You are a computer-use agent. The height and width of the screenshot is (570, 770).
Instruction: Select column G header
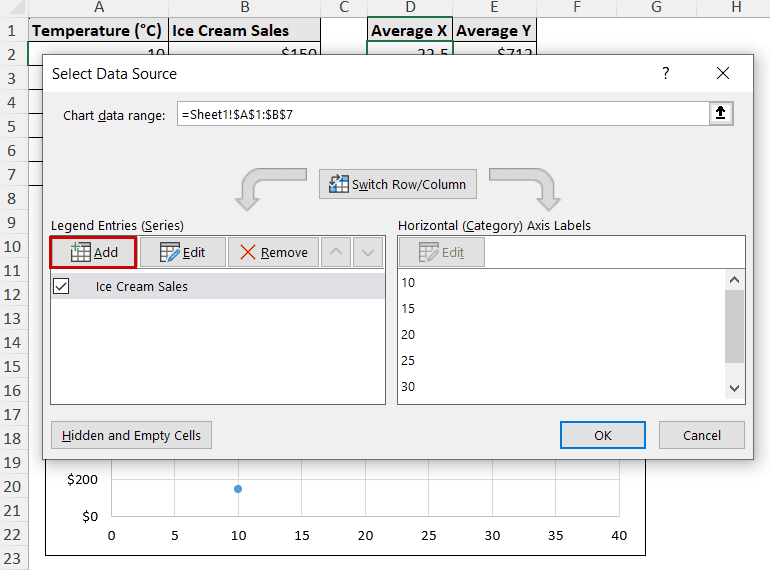656,7
